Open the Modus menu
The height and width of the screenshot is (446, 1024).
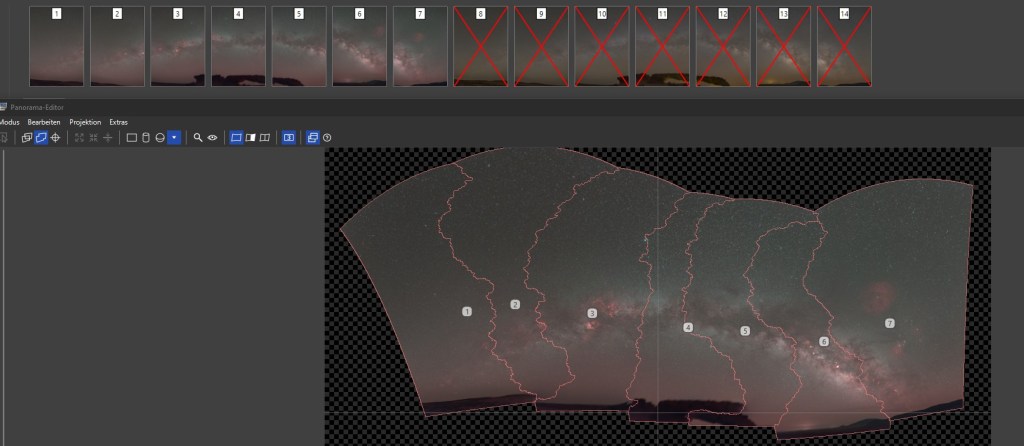[9, 122]
